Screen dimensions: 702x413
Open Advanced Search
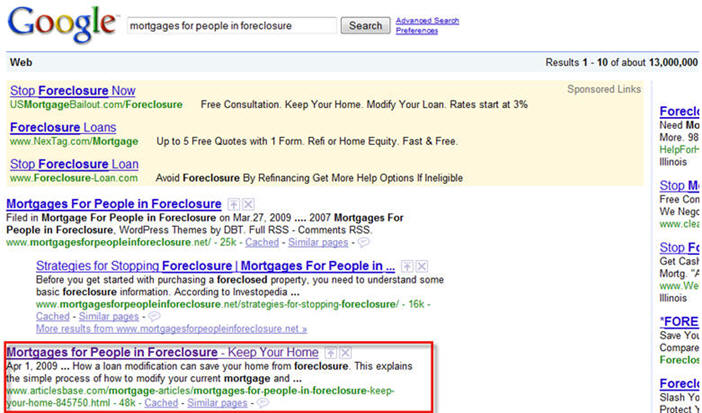427,21
